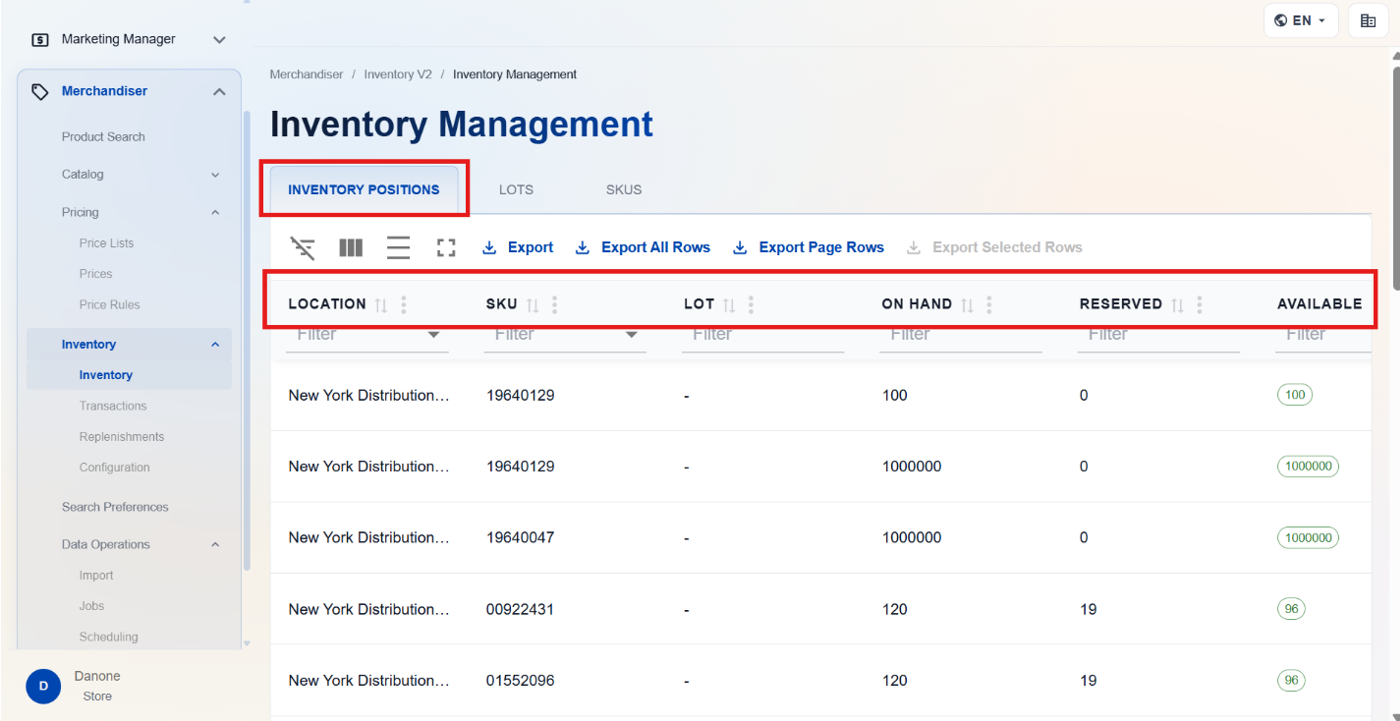Click the AVAILABLE column header
This screenshot has height=721, width=1400.
pos(1319,304)
